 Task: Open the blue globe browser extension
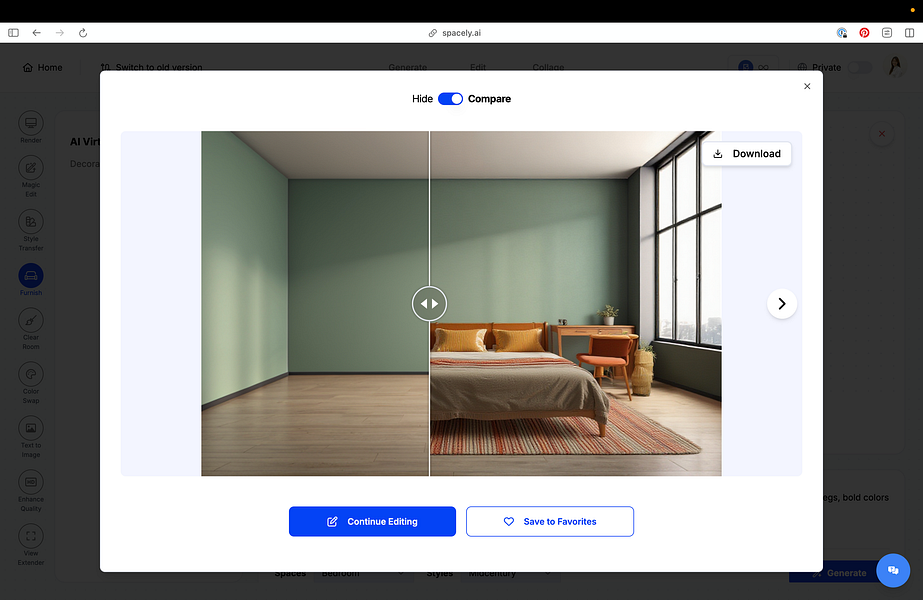pyautogui.click(x=842, y=33)
